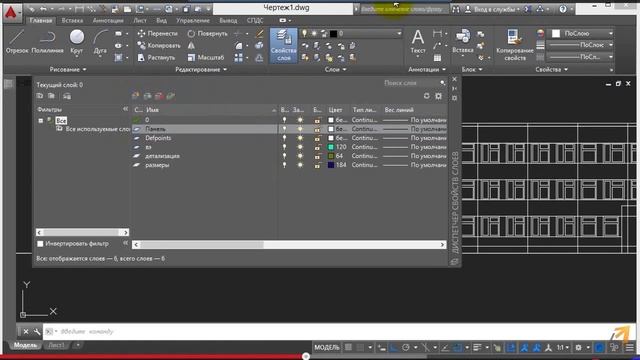The image size is (640, 360).
Task: Click the Повернуть rotate tool
Action: point(207,33)
